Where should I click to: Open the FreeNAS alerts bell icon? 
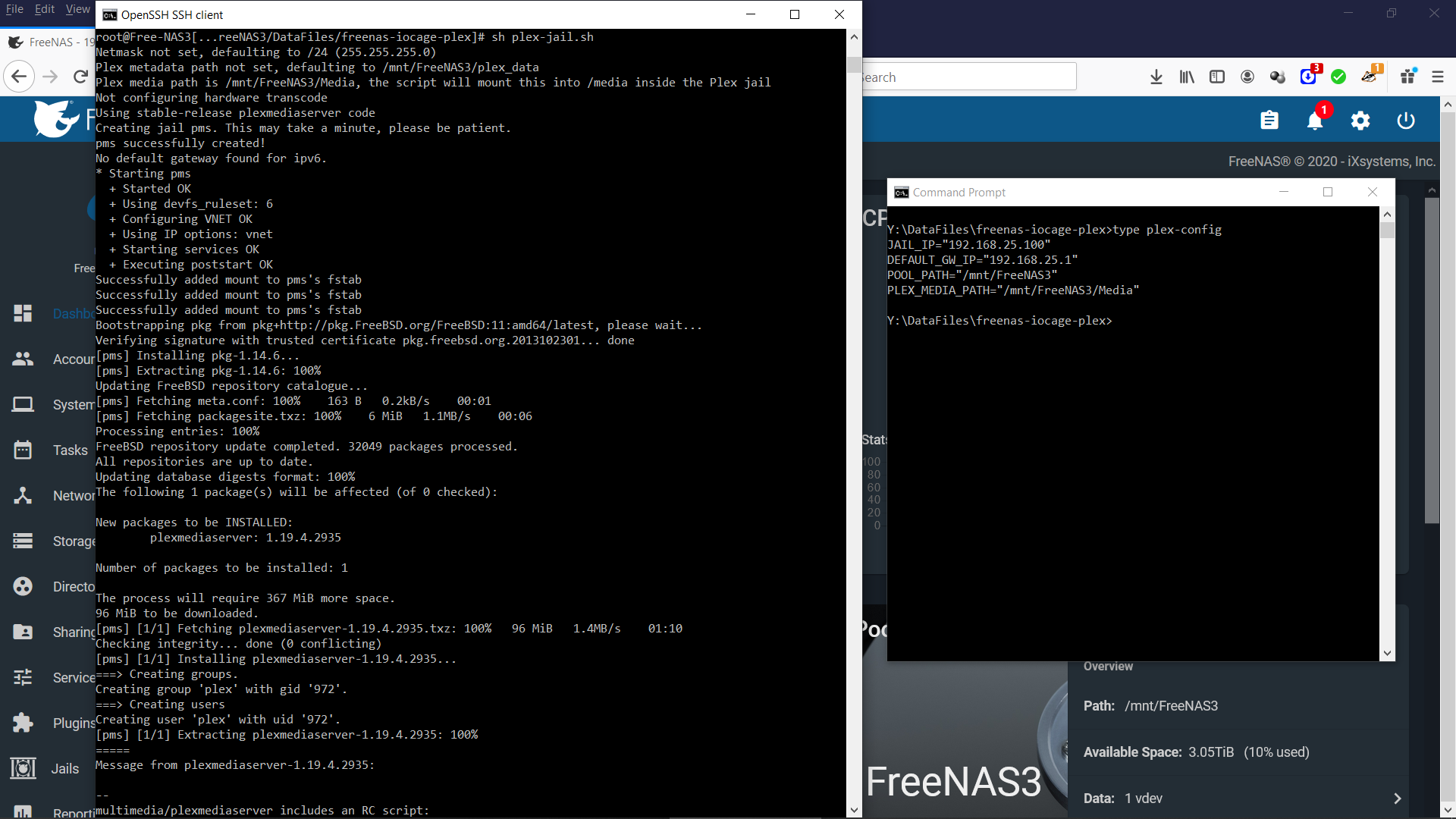(x=1315, y=121)
